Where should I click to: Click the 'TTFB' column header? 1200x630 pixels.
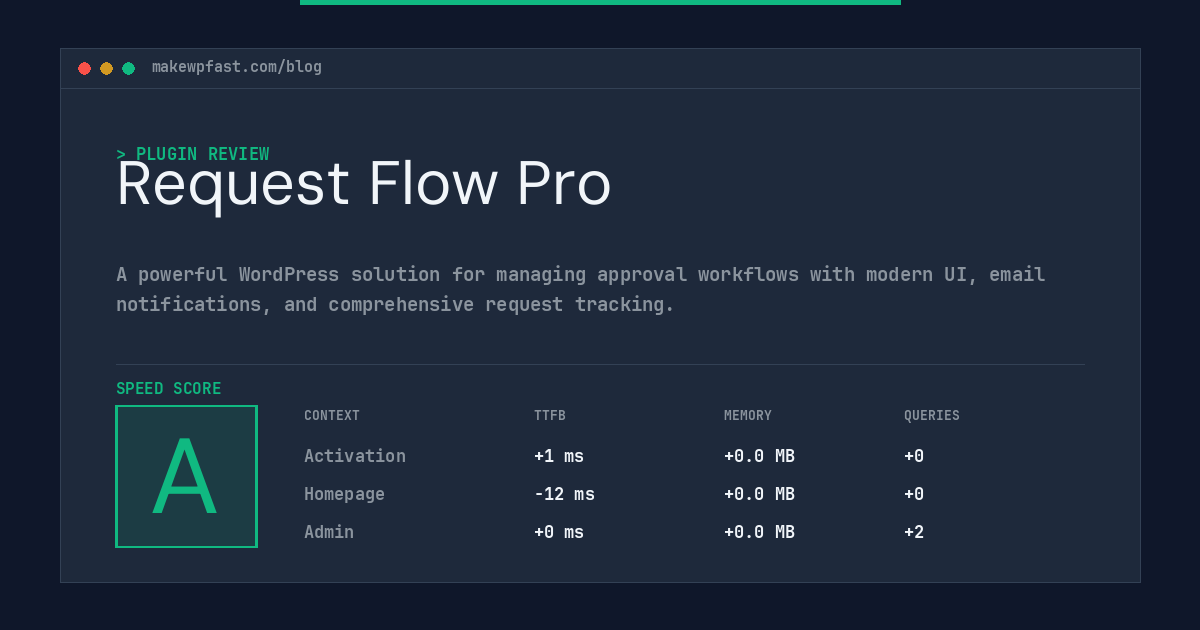[550, 416]
